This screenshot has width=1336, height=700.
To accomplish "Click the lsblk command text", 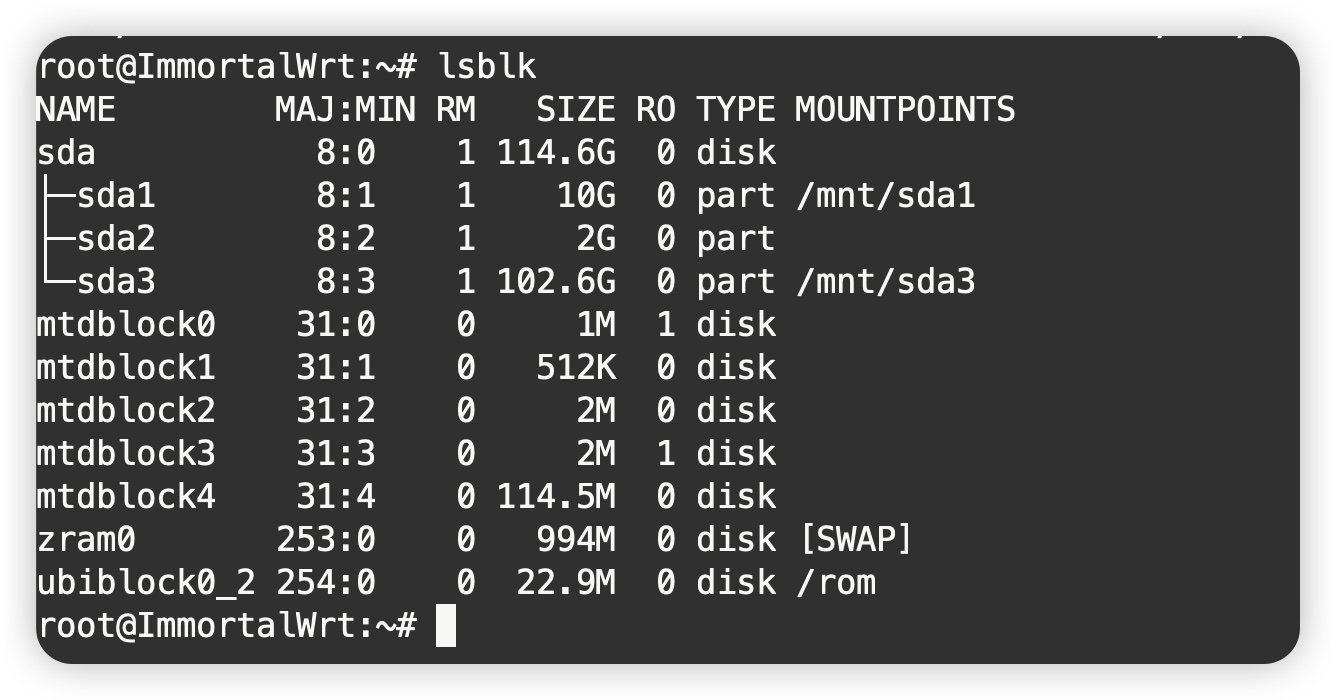I will point(487,67).
